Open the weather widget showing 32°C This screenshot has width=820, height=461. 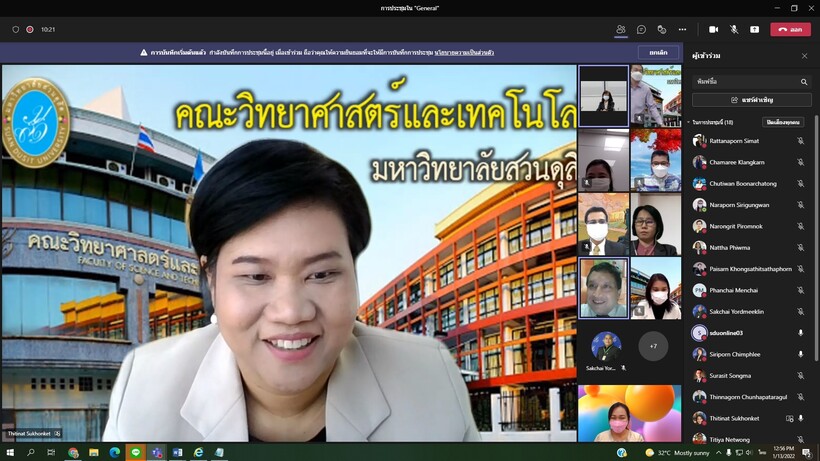[x=678, y=453]
